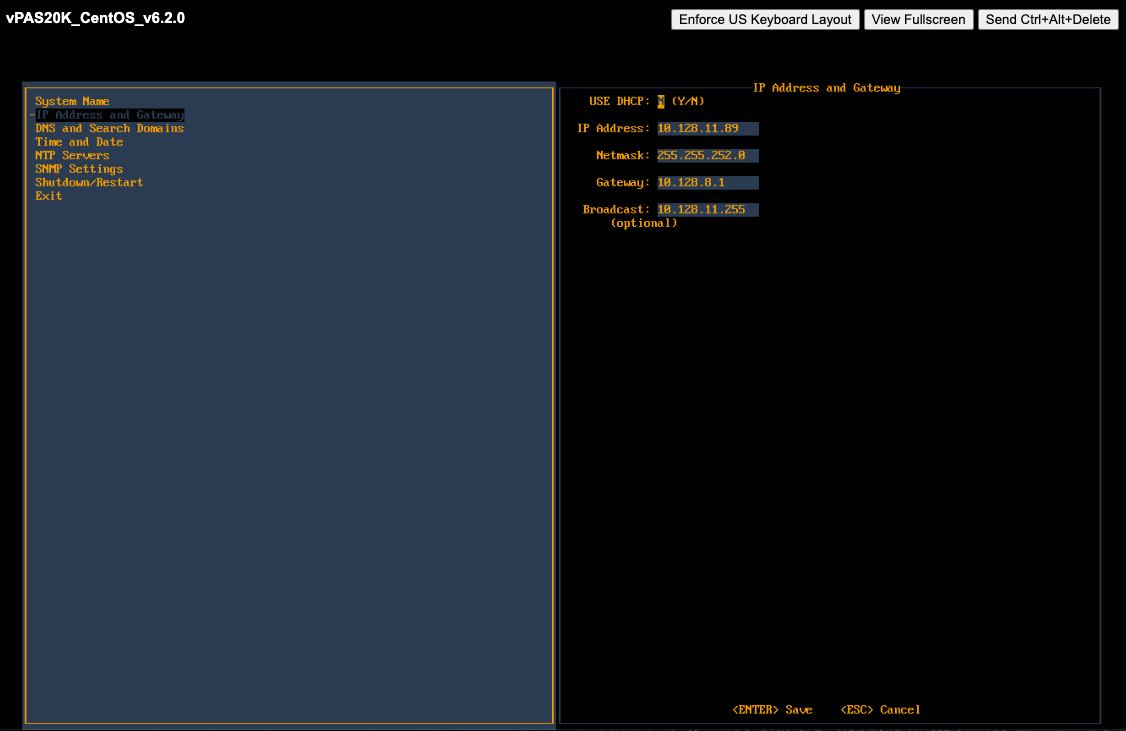Image resolution: width=1126 pixels, height=731 pixels.
Task: Click the IP Address and Gateway panel heading
Action: [827, 88]
